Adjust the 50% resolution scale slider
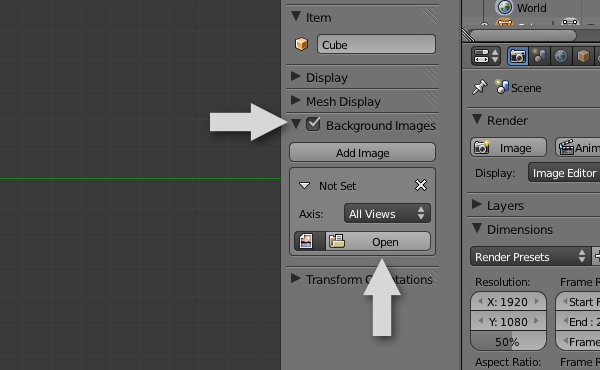600x370 pixels. tap(508, 341)
